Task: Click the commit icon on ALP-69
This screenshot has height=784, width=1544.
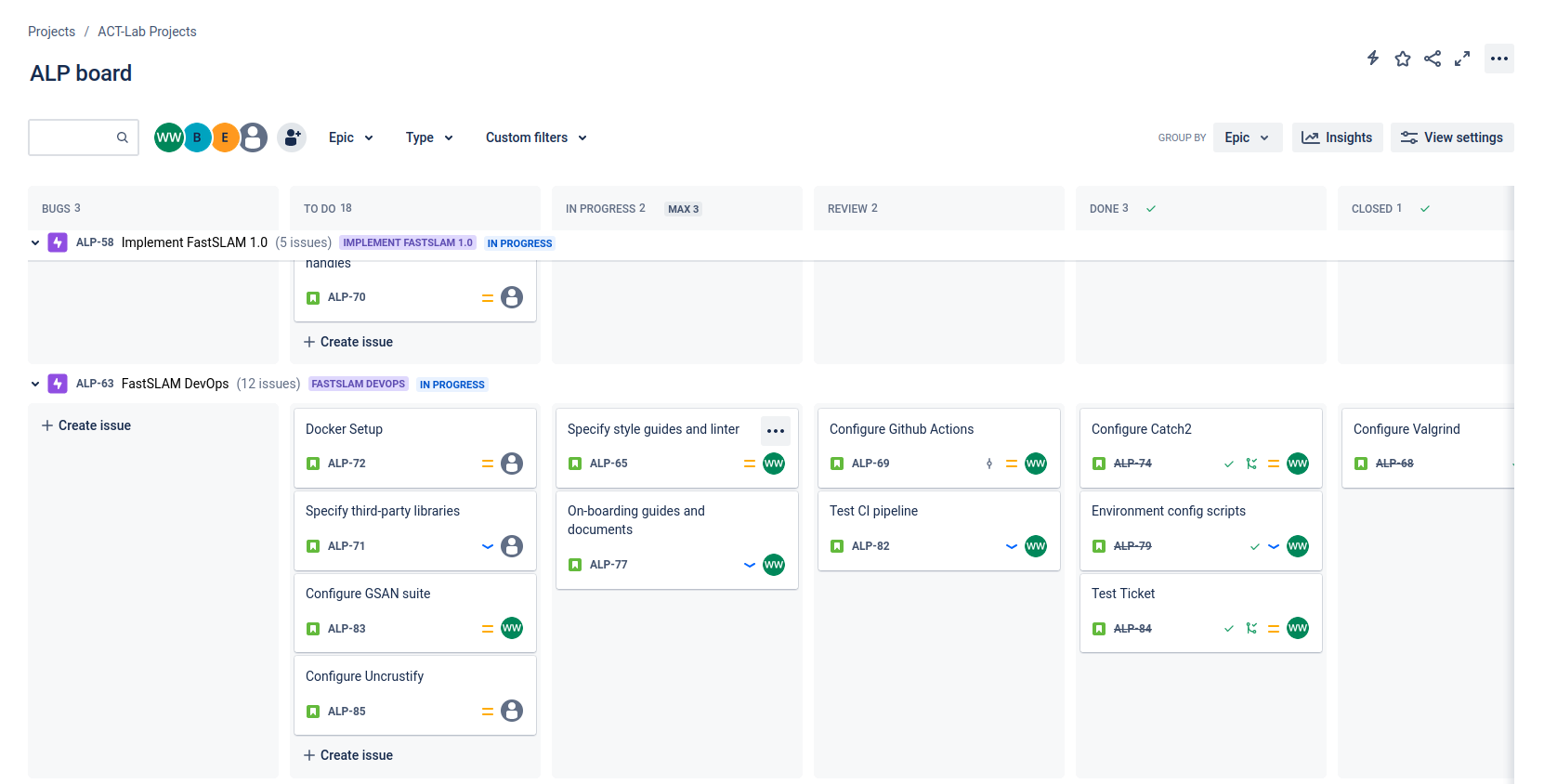Action: (x=989, y=464)
